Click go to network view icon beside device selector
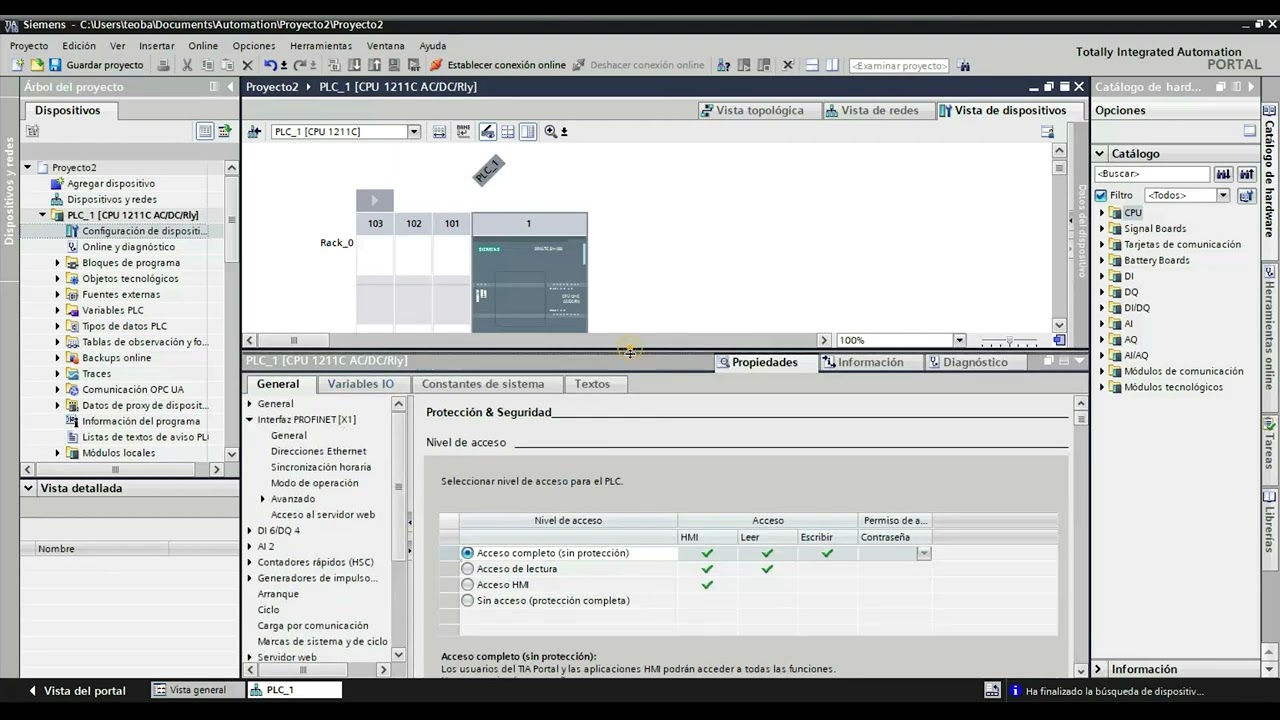The height and width of the screenshot is (720, 1280). (254, 132)
